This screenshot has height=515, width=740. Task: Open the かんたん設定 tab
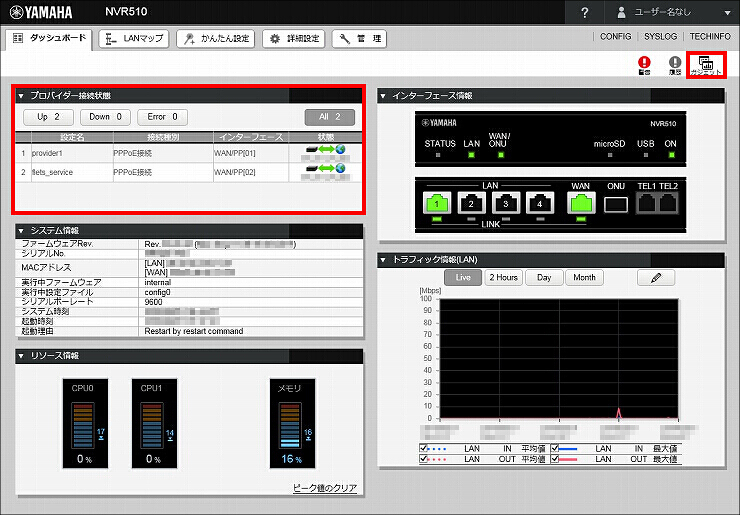215,39
